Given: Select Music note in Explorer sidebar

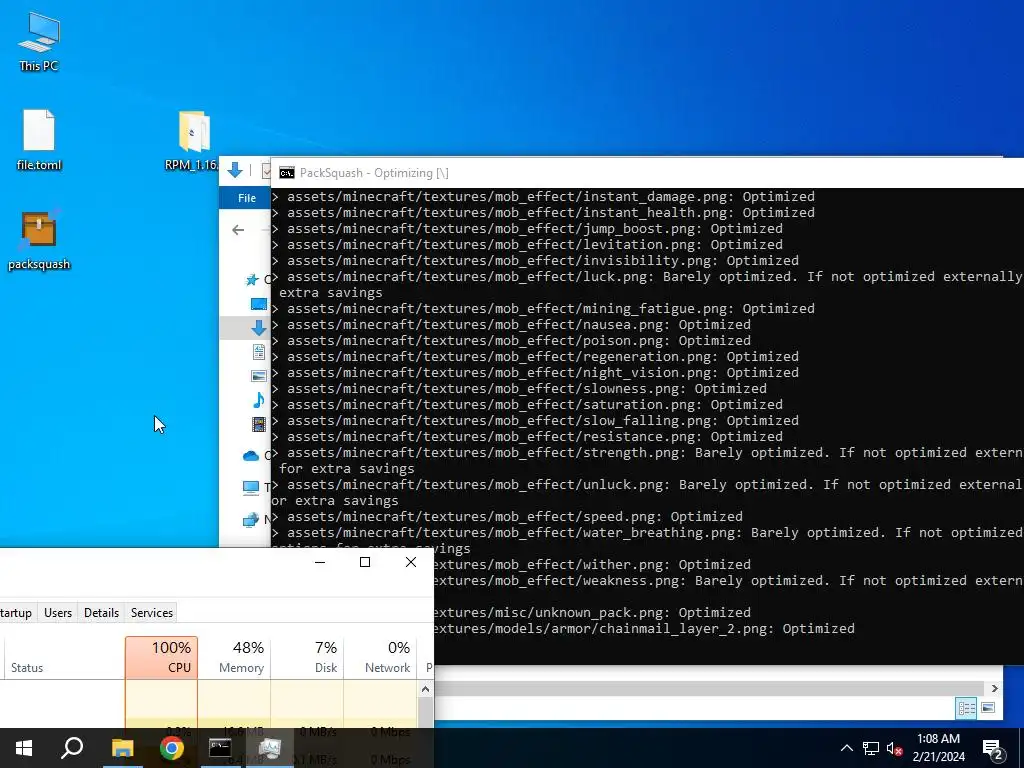Looking at the screenshot, I should tap(259, 400).
